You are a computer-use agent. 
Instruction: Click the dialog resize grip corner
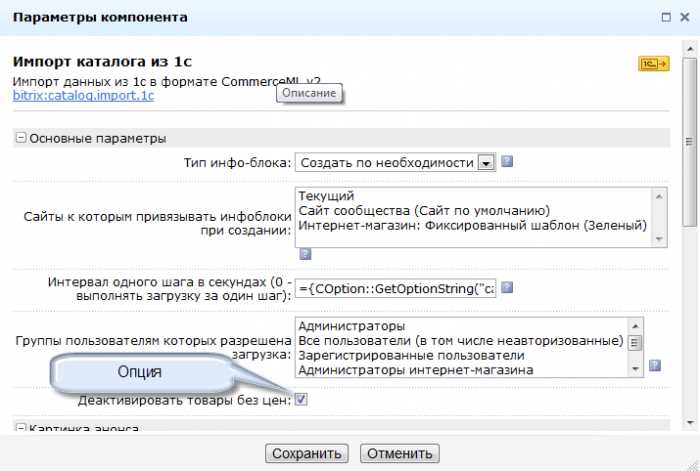coord(692,465)
